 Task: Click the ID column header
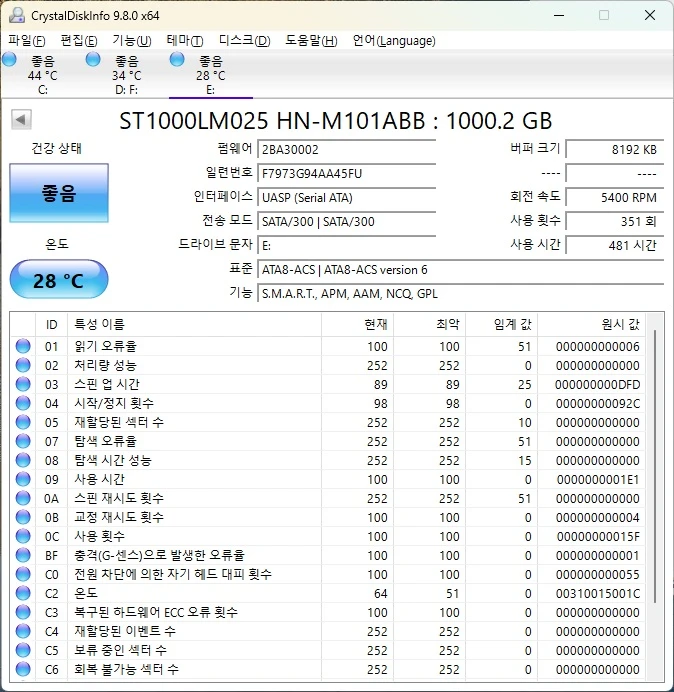(52, 325)
